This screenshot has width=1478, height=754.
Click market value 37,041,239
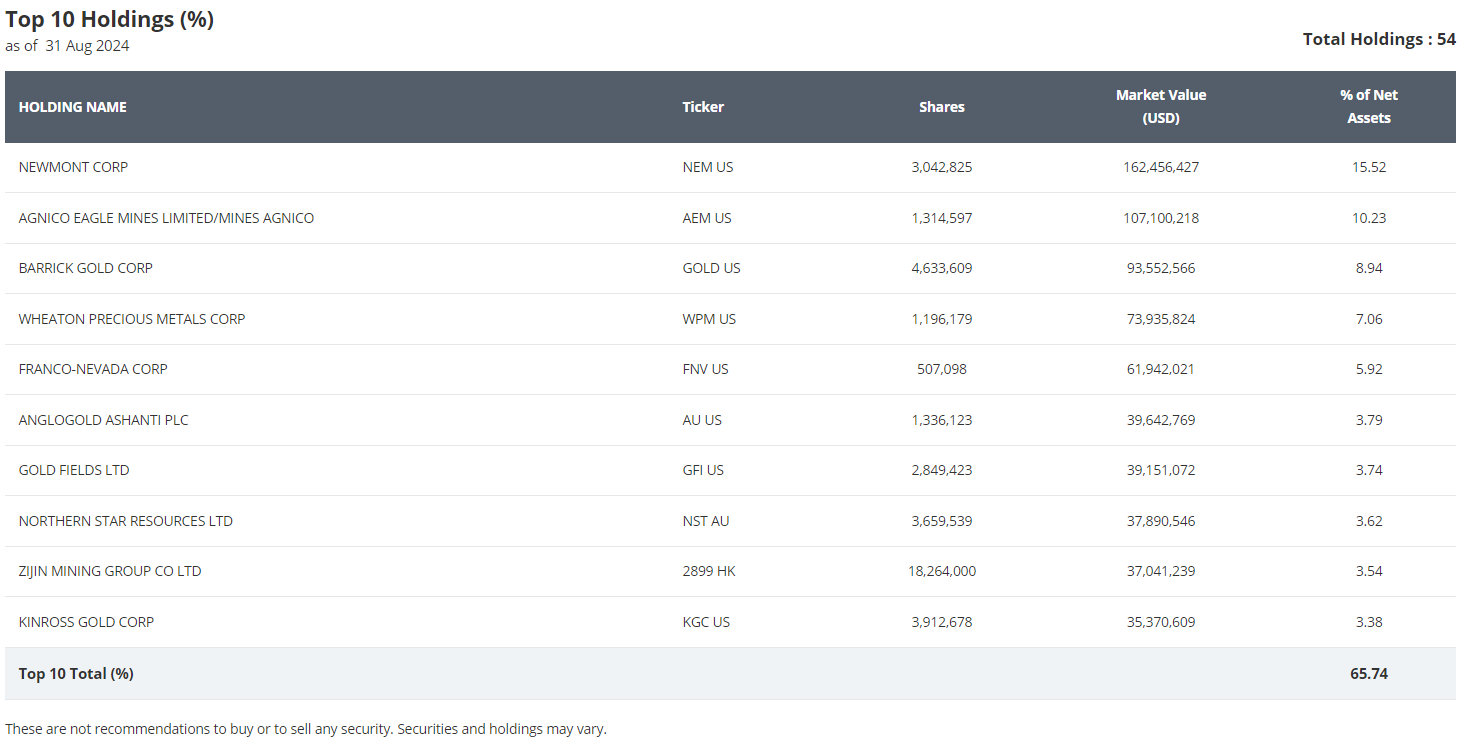tap(1161, 571)
